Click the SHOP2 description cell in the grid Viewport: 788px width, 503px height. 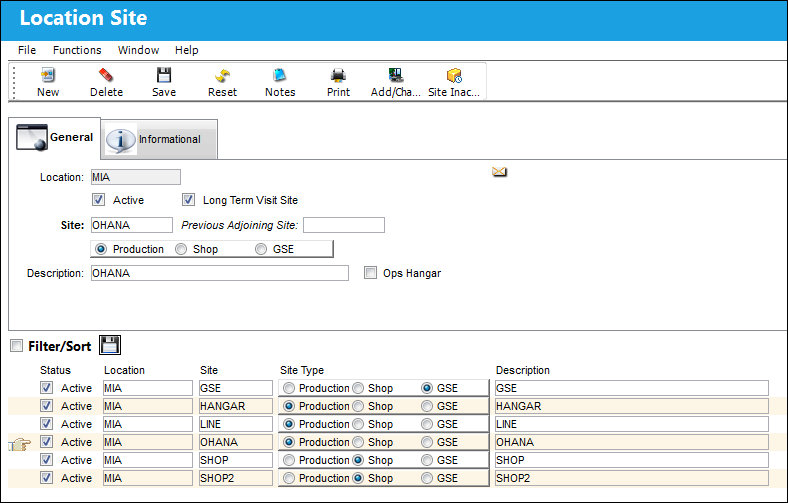[x=632, y=478]
